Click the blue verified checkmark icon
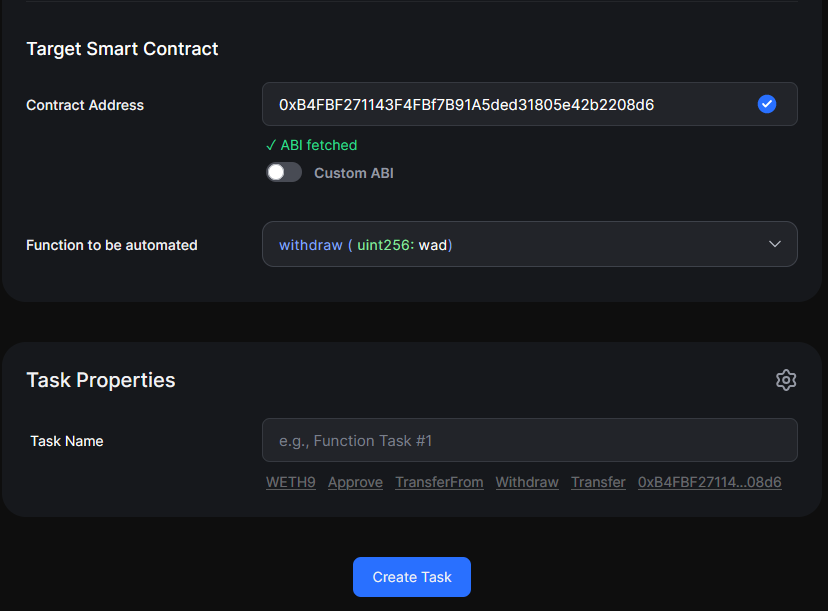The height and width of the screenshot is (611, 828). coord(767,104)
